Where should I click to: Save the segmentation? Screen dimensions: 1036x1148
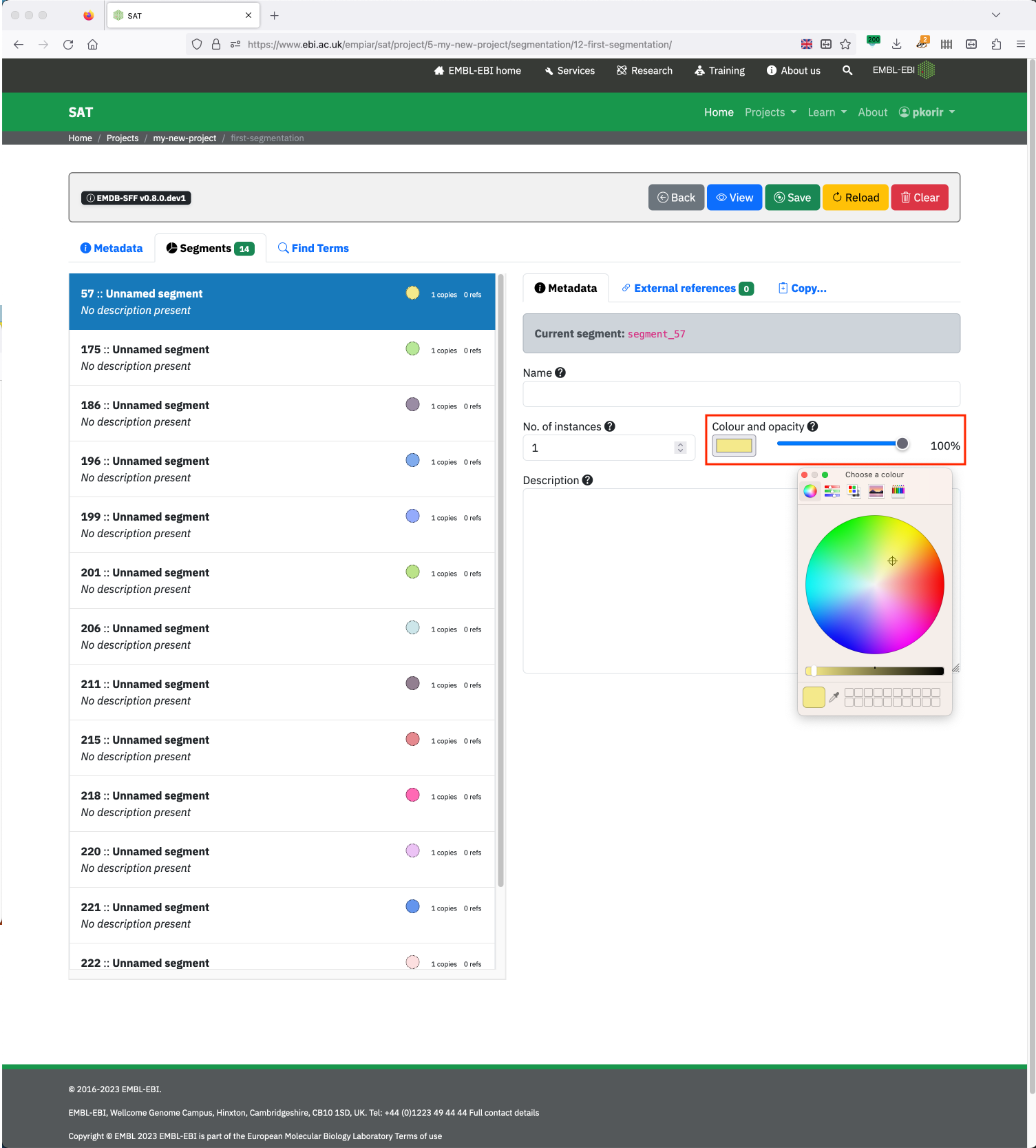(x=792, y=198)
